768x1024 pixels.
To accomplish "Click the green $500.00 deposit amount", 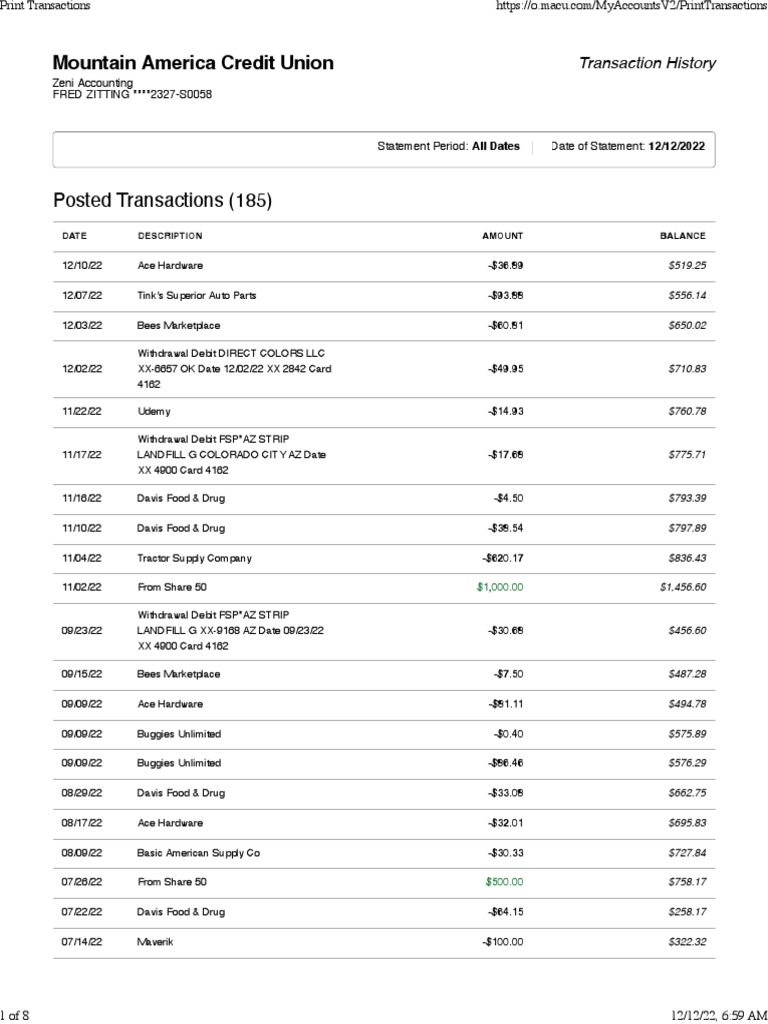I will [504, 882].
